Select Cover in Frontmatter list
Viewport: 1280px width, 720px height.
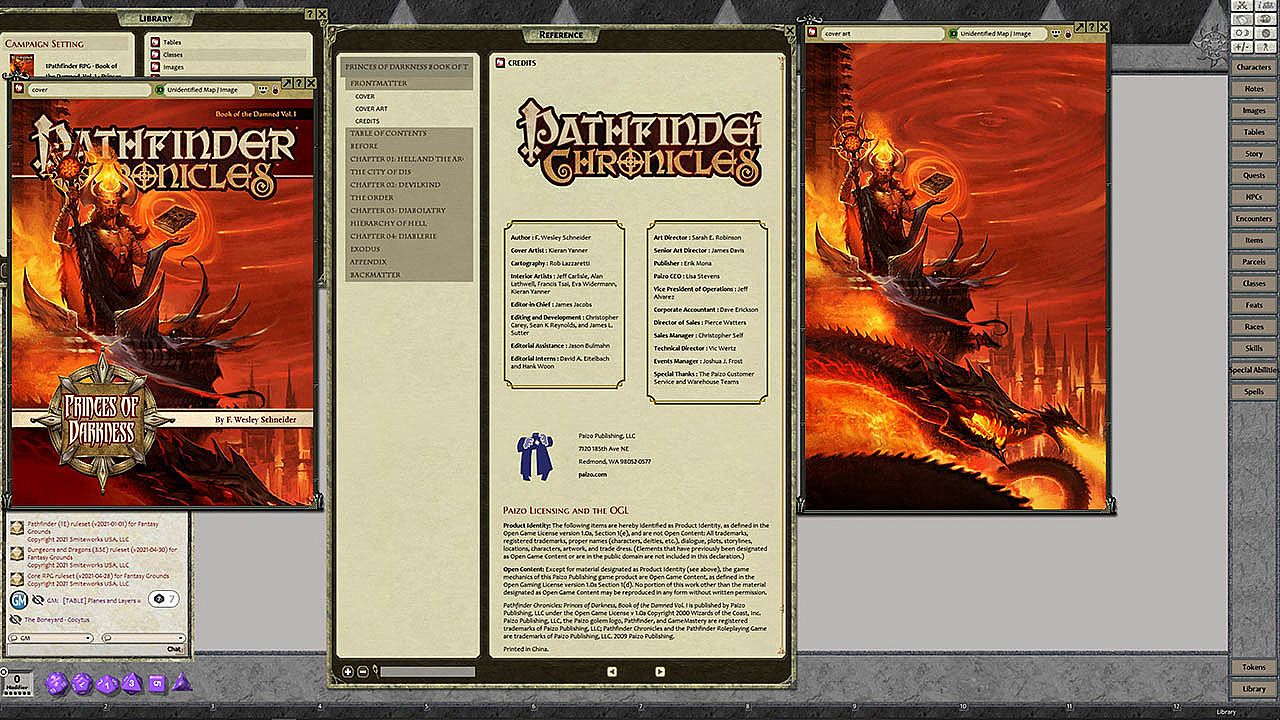[x=365, y=97]
